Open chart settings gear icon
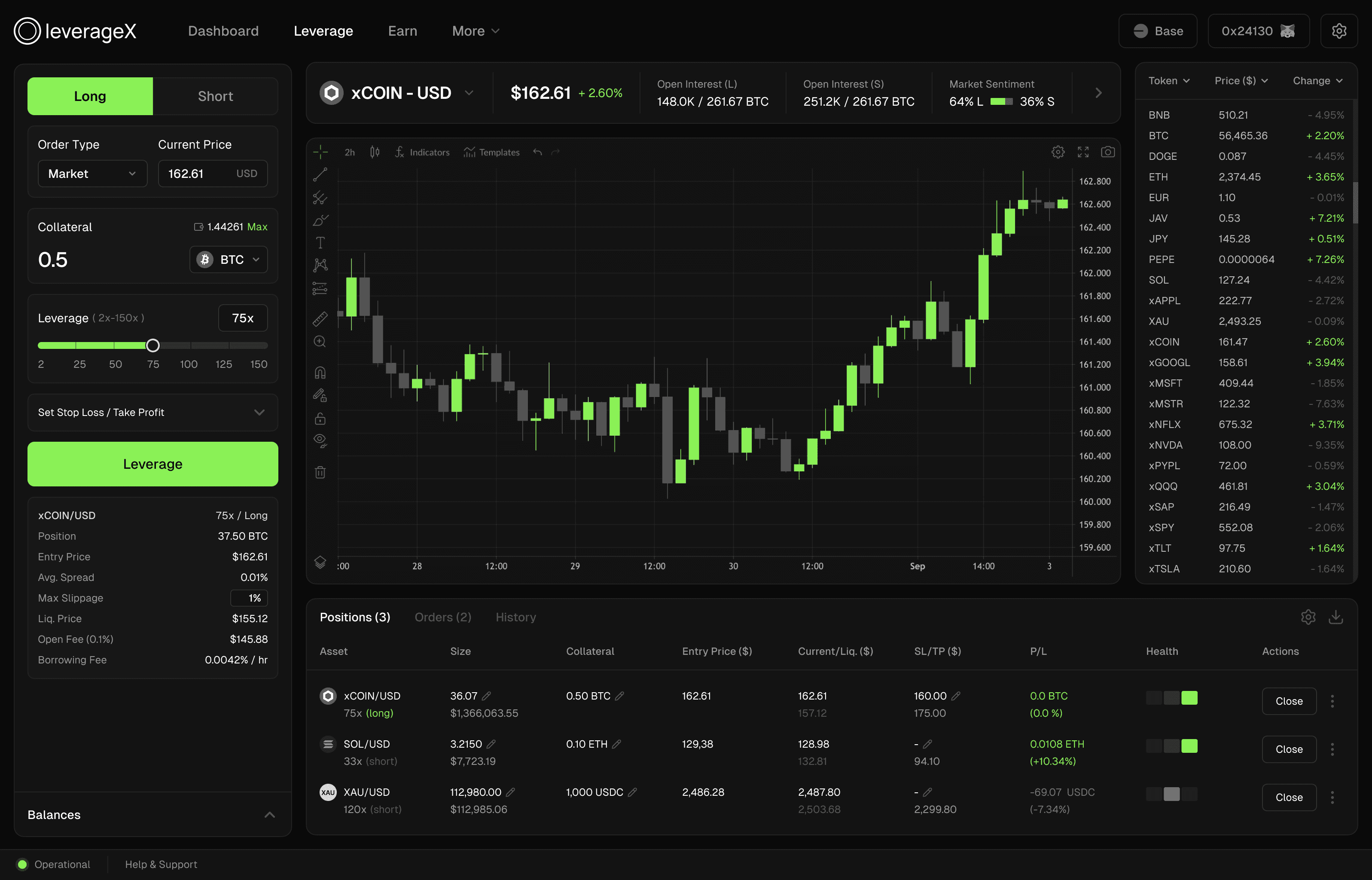Screen dimensions: 1372x880 point(1058,152)
